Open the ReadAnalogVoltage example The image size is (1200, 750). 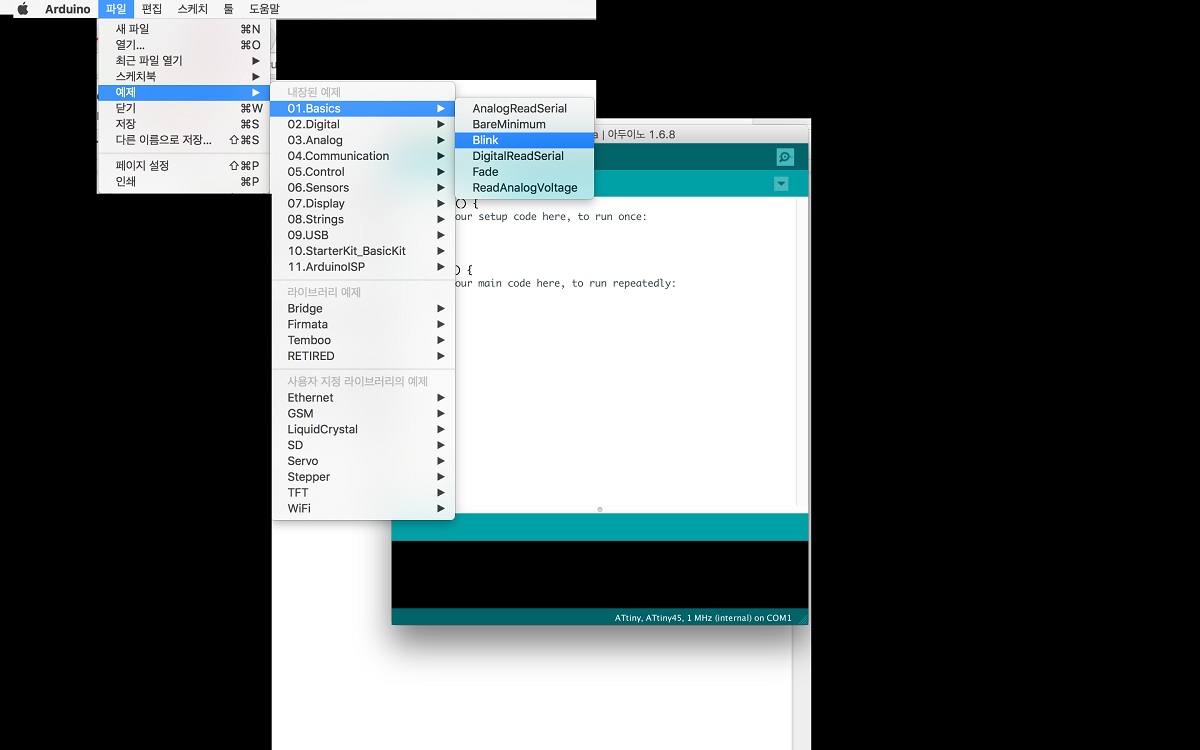click(x=525, y=188)
